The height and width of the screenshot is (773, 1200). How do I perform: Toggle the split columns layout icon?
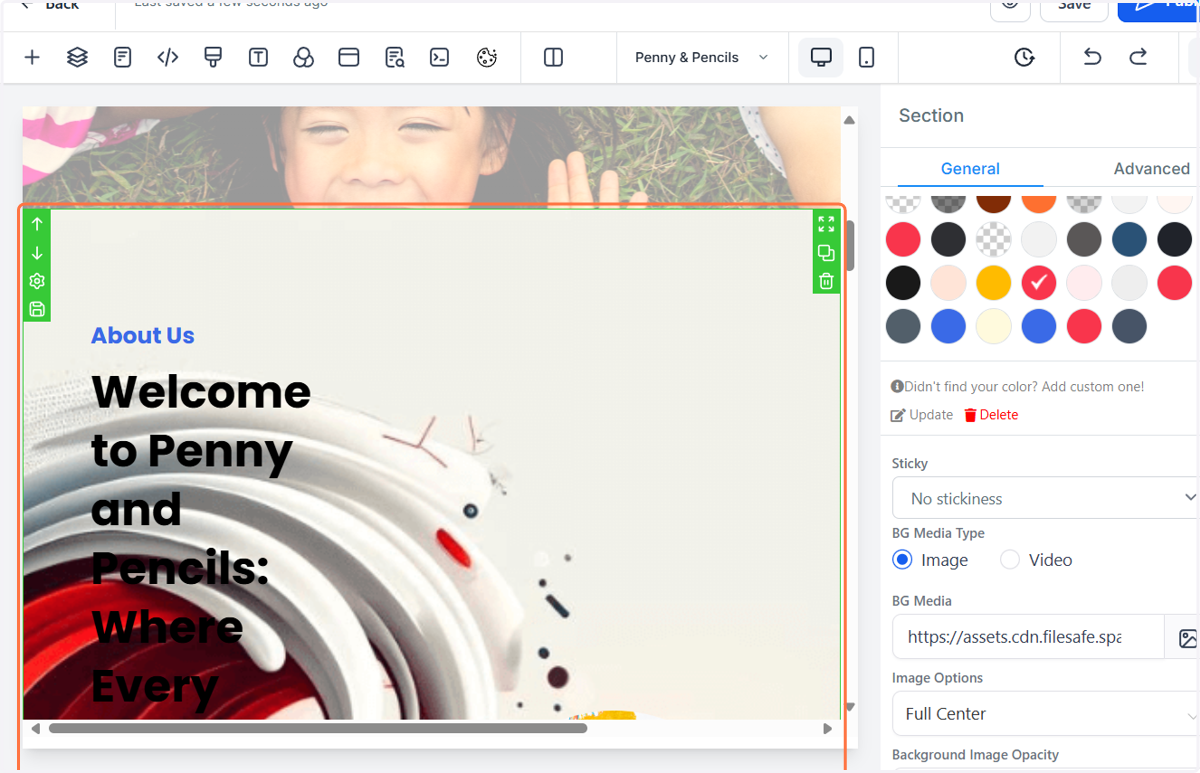(554, 58)
